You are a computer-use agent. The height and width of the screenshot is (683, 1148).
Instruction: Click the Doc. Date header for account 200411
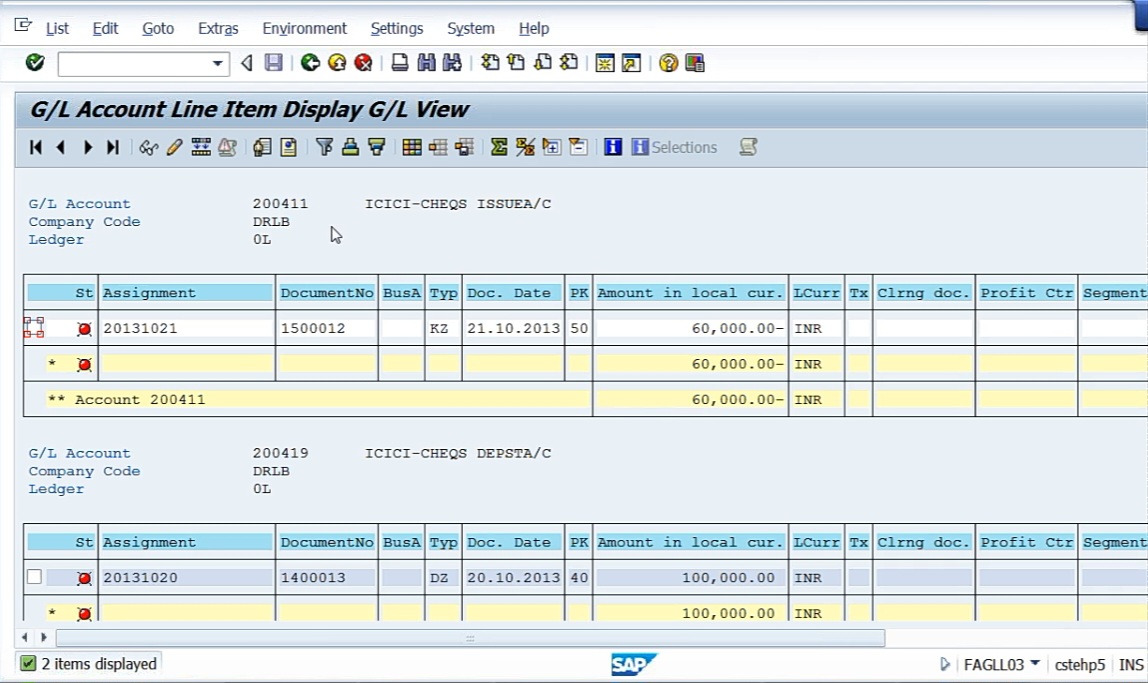[513, 293]
